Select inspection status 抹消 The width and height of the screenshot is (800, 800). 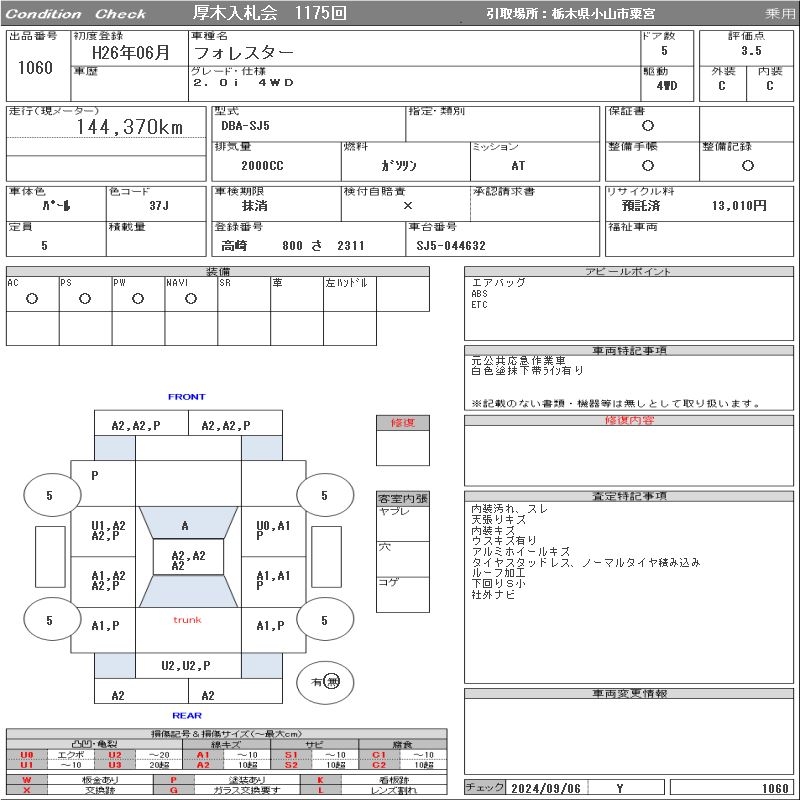click(255, 206)
